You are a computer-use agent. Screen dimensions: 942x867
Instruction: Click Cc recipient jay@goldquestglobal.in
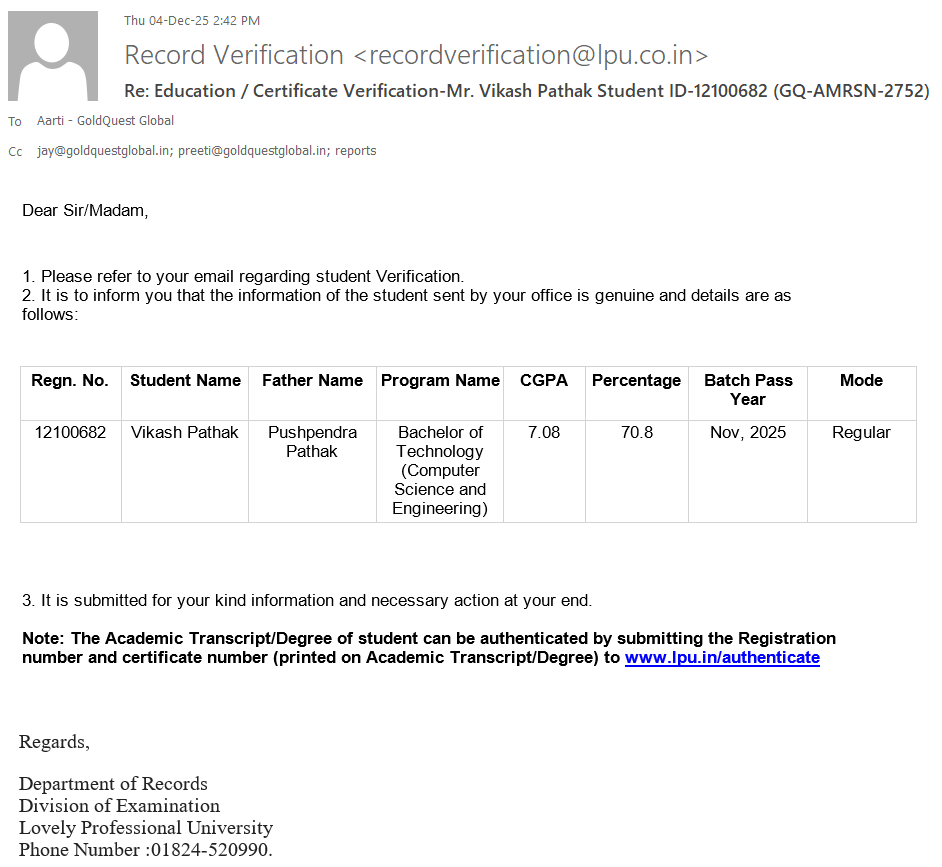(104, 151)
